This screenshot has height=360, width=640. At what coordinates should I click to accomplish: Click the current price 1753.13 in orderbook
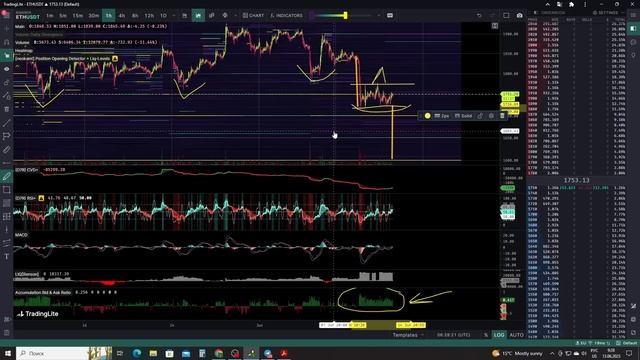click(576, 180)
